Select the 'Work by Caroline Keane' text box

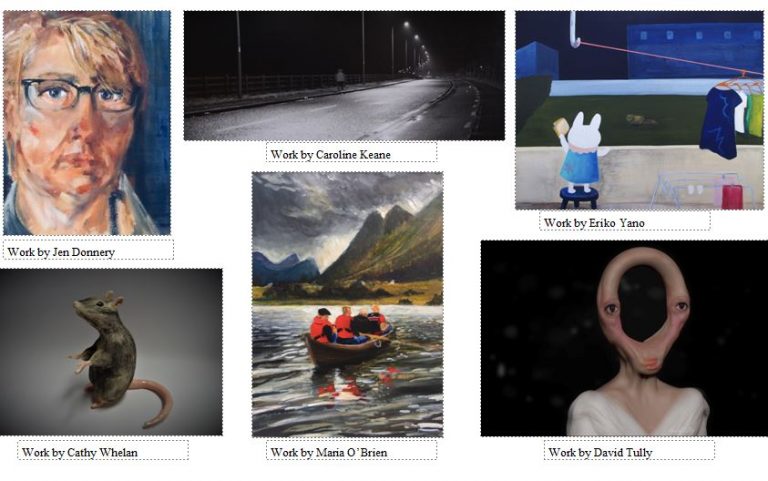click(x=351, y=152)
